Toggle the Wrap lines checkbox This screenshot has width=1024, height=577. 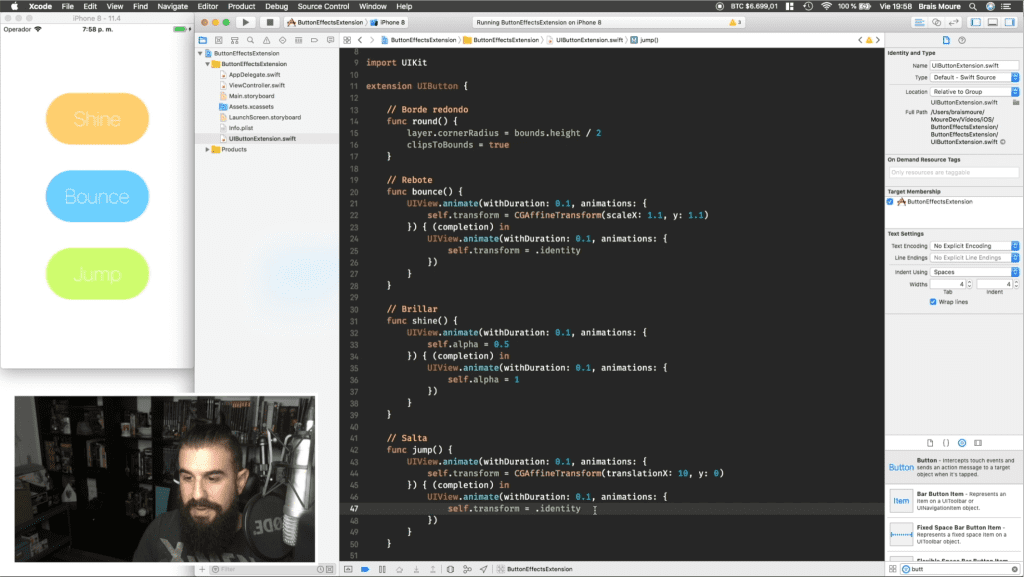(x=933, y=302)
